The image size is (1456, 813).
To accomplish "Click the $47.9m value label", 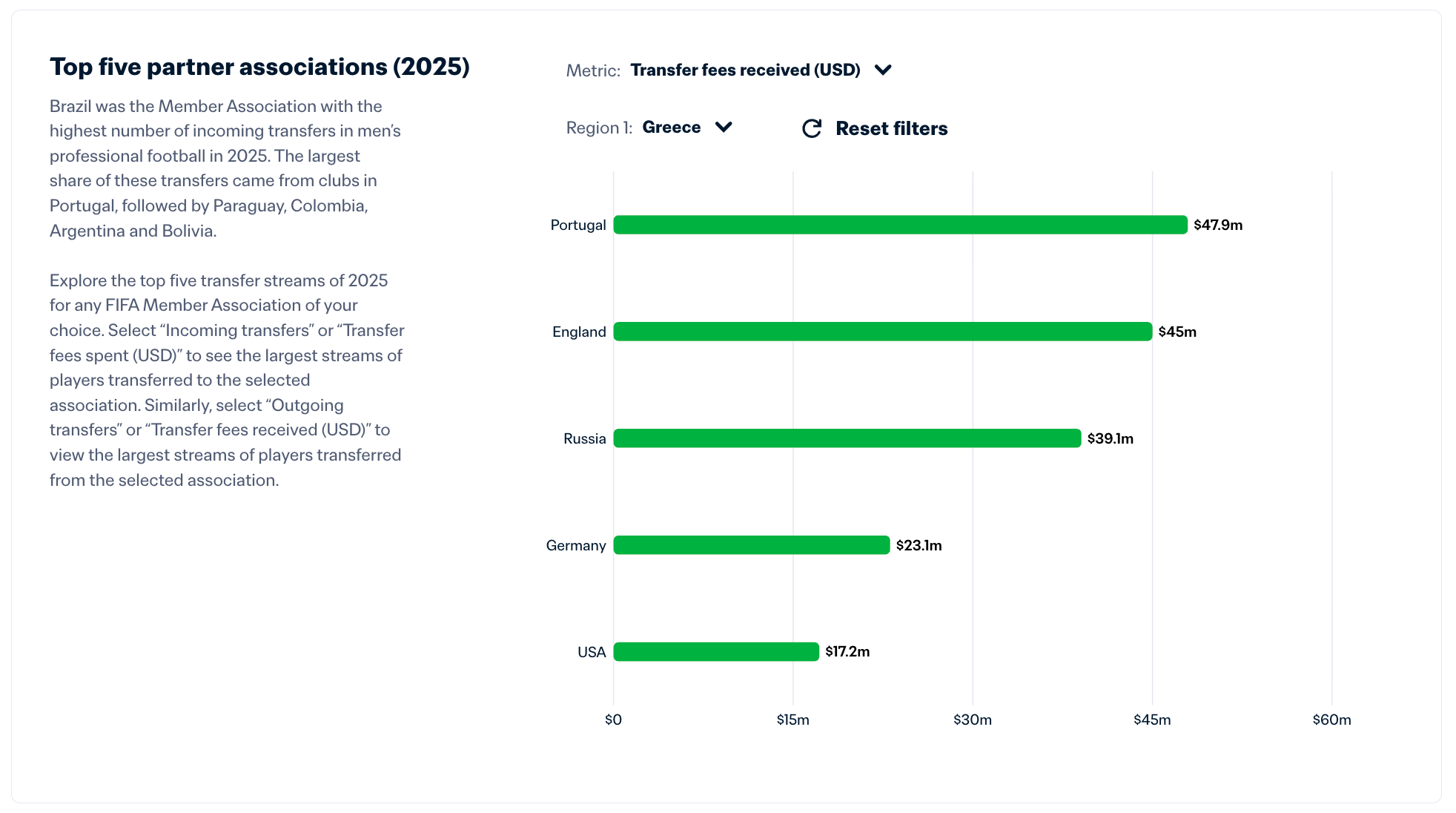I will click(1217, 225).
